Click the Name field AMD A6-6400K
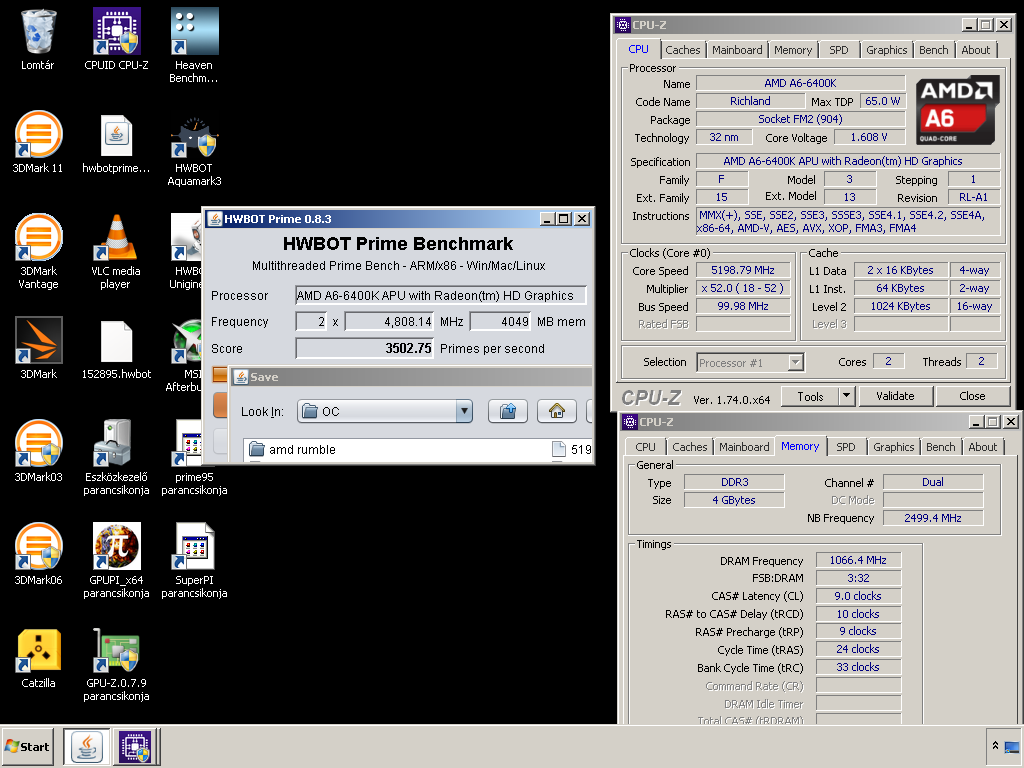The image size is (1024, 768). (800, 83)
